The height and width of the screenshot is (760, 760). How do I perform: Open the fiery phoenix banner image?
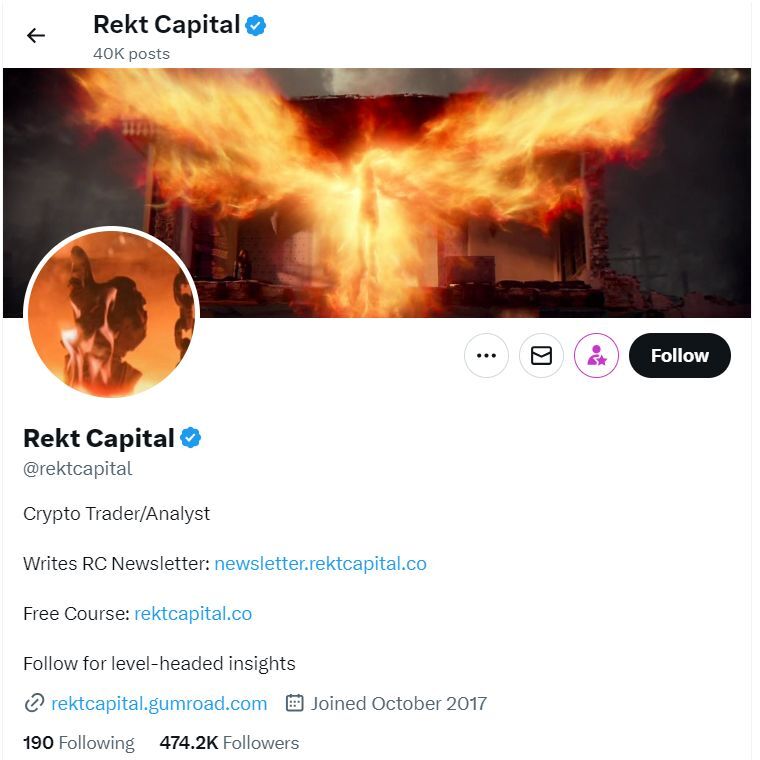pyautogui.click(x=450, y=180)
